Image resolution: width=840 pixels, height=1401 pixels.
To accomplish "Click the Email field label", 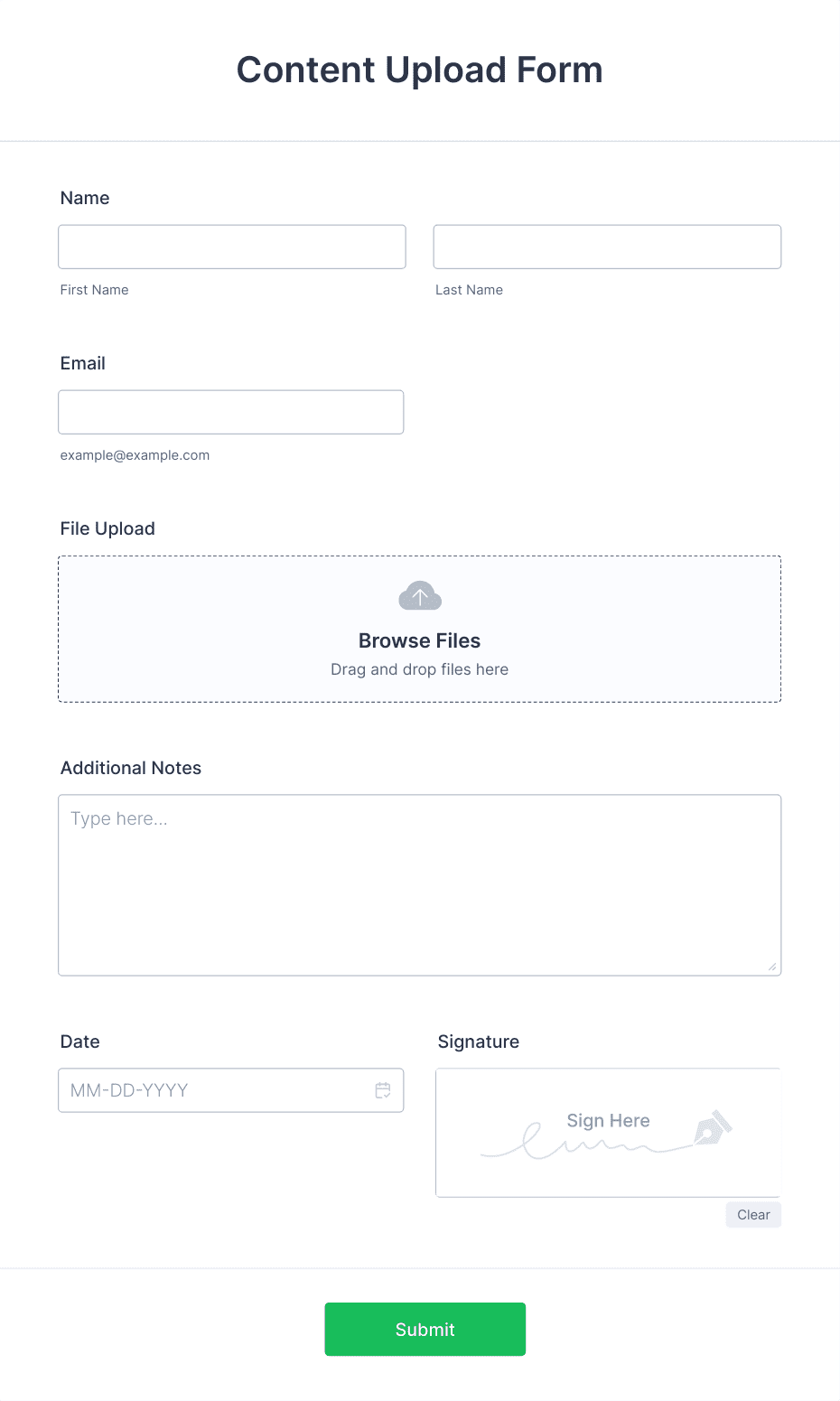I will 82,363.
